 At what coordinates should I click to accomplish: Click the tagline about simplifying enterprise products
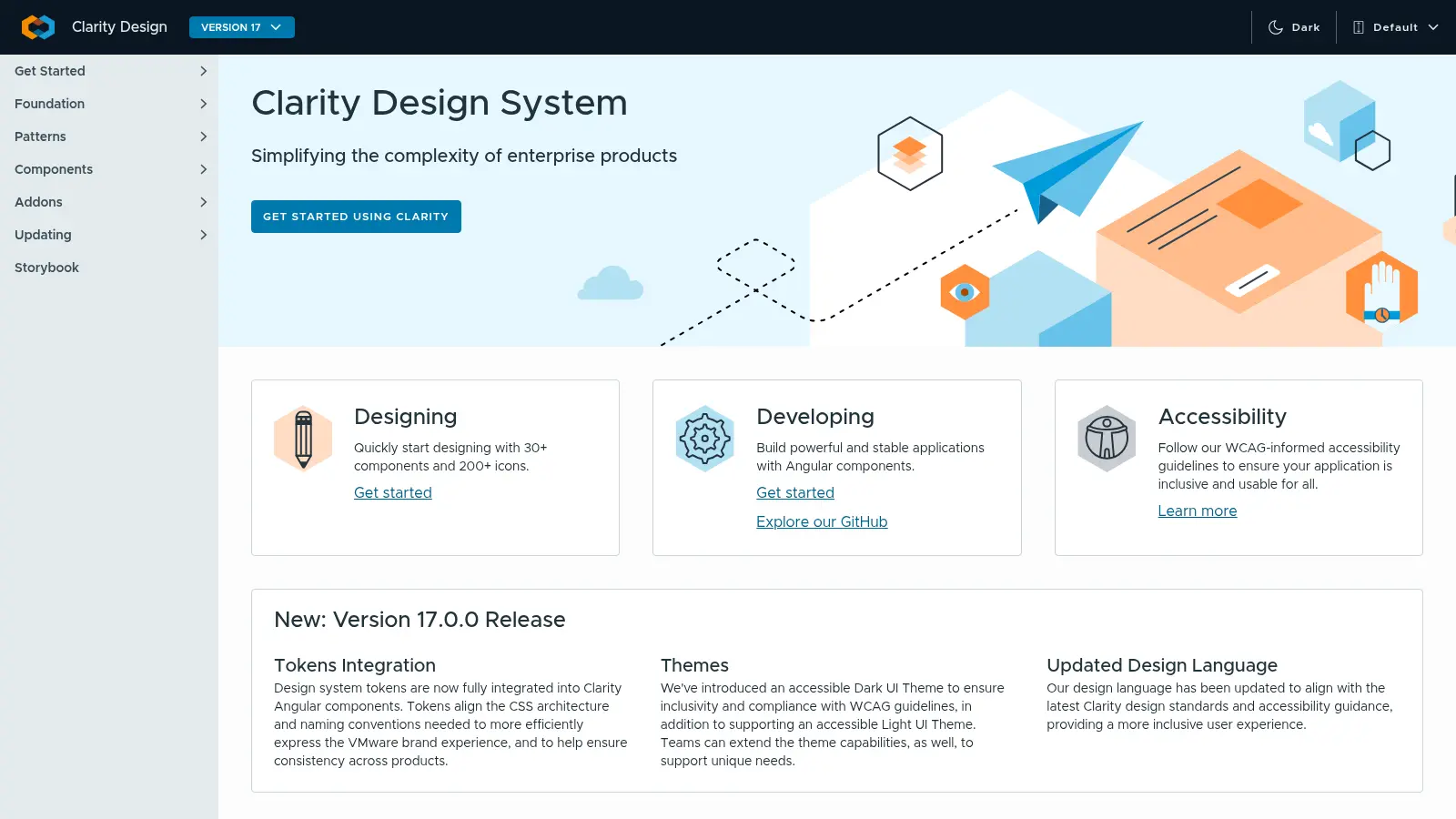[x=464, y=156]
